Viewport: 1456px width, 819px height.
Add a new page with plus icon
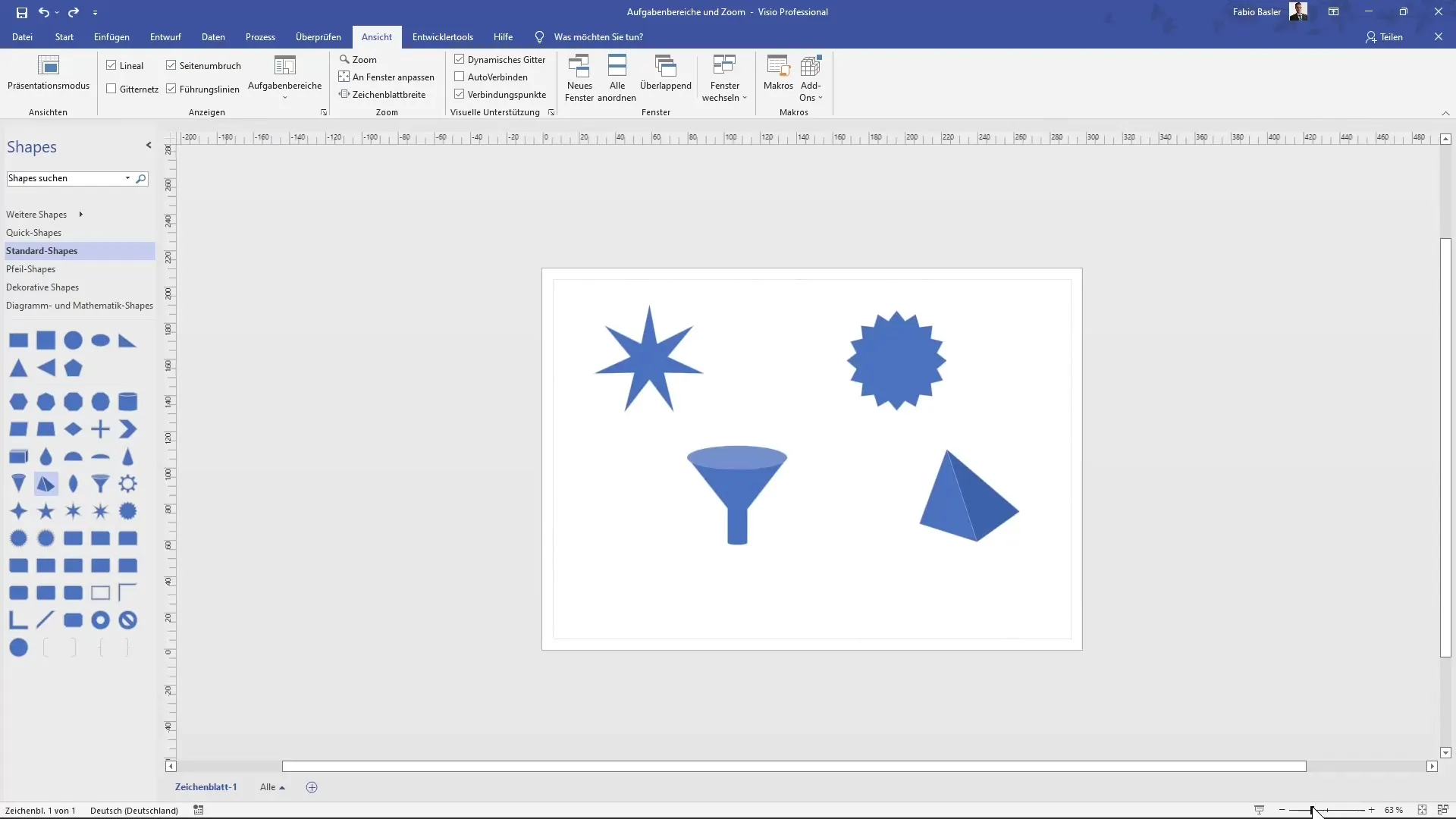click(x=312, y=787)
